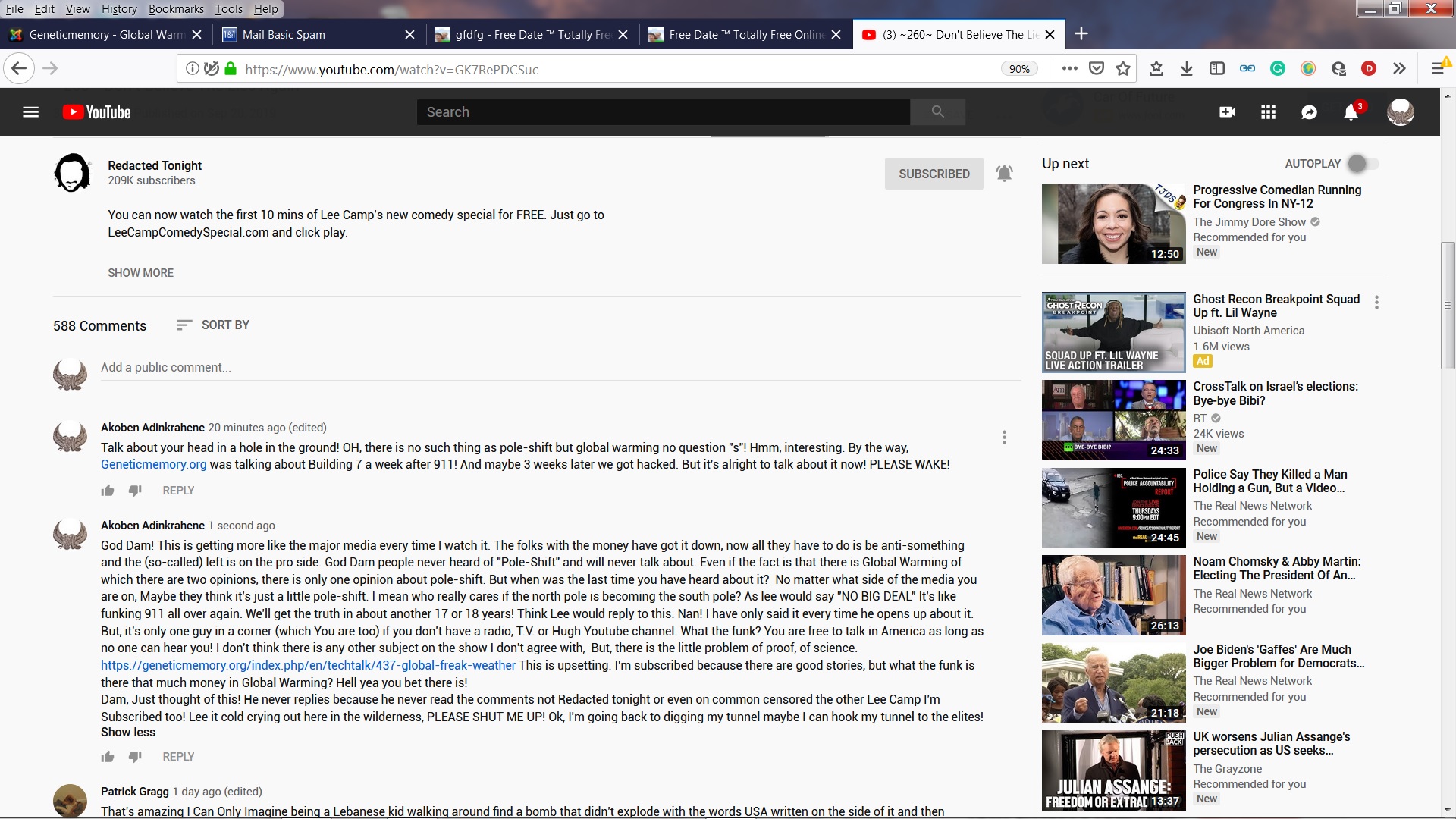The width and height of the screenshot is (1456, 819).
Task: Toggle the Subscribed button
Action: pos(934,174)
